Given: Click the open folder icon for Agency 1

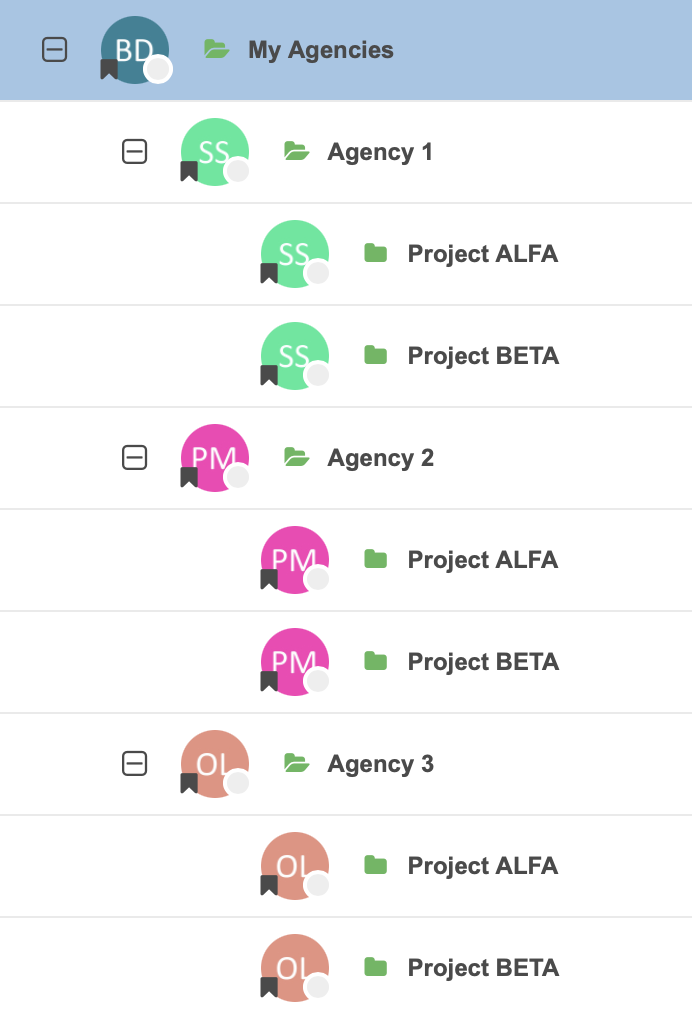Looking at the screenshot, I should tap(296, 151).
